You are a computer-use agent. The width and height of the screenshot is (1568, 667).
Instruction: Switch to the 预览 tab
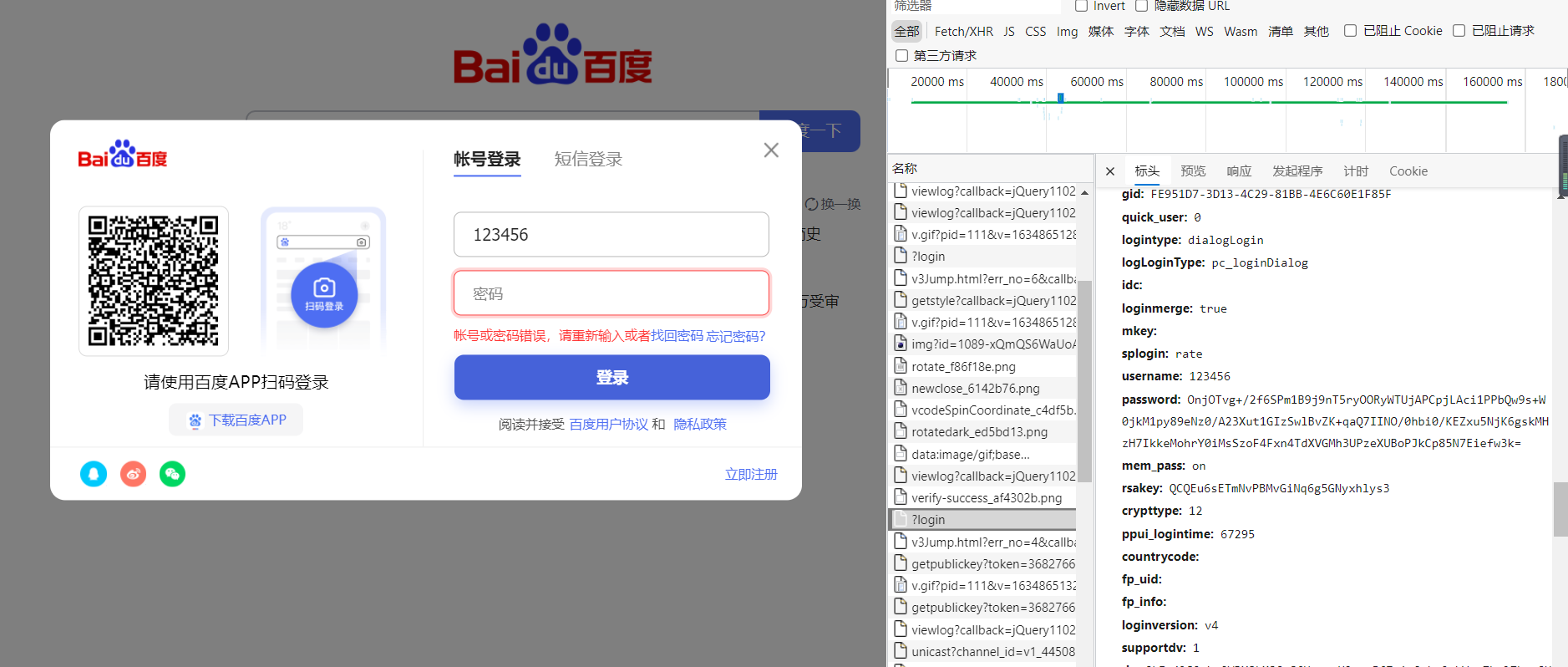(1193, 171)
